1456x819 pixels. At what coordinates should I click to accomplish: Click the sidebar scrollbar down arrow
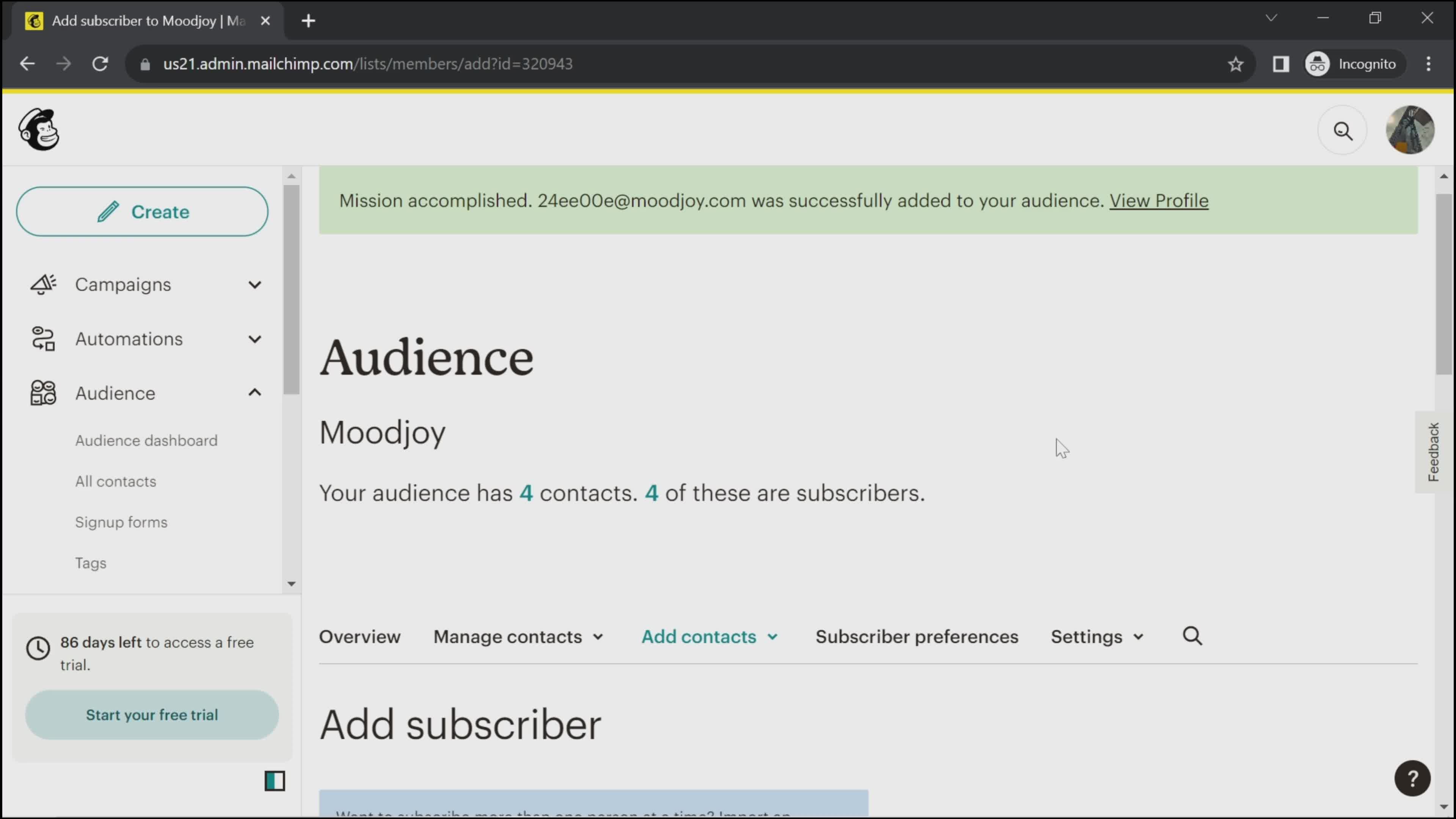[x=292, y=584]
